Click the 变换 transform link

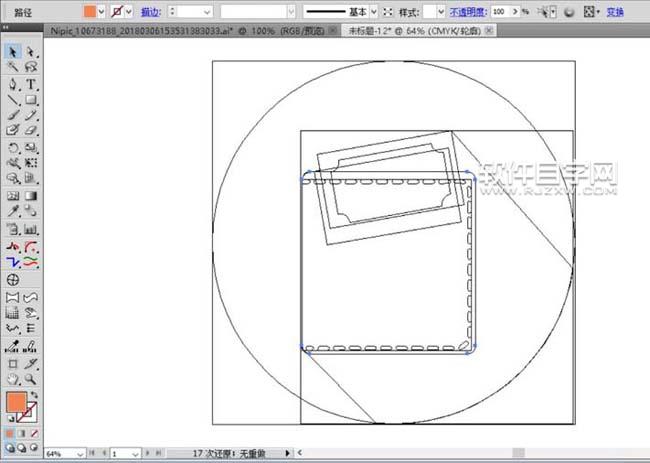(x=615, y=12)
